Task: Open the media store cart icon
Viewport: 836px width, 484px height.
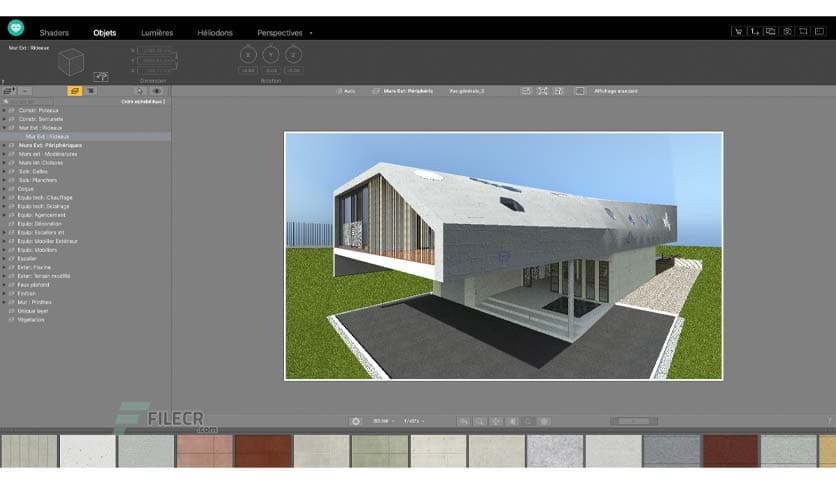Action: [738, 32]
